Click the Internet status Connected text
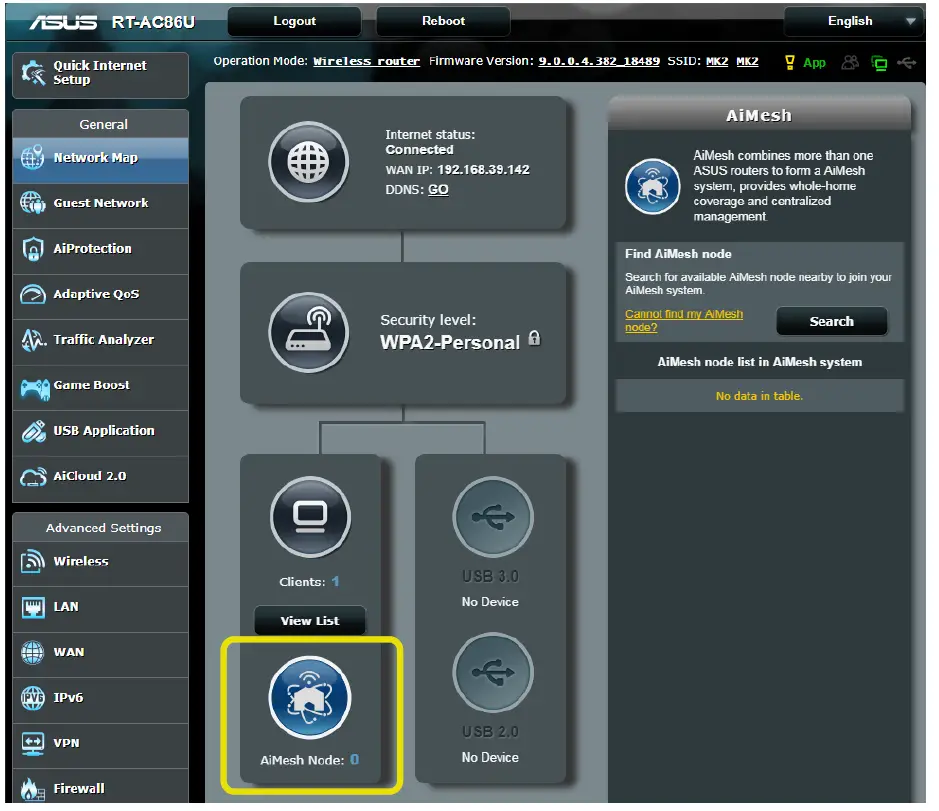Image resolution: width=939 pixels, height=811 pixels. (419, 150)
